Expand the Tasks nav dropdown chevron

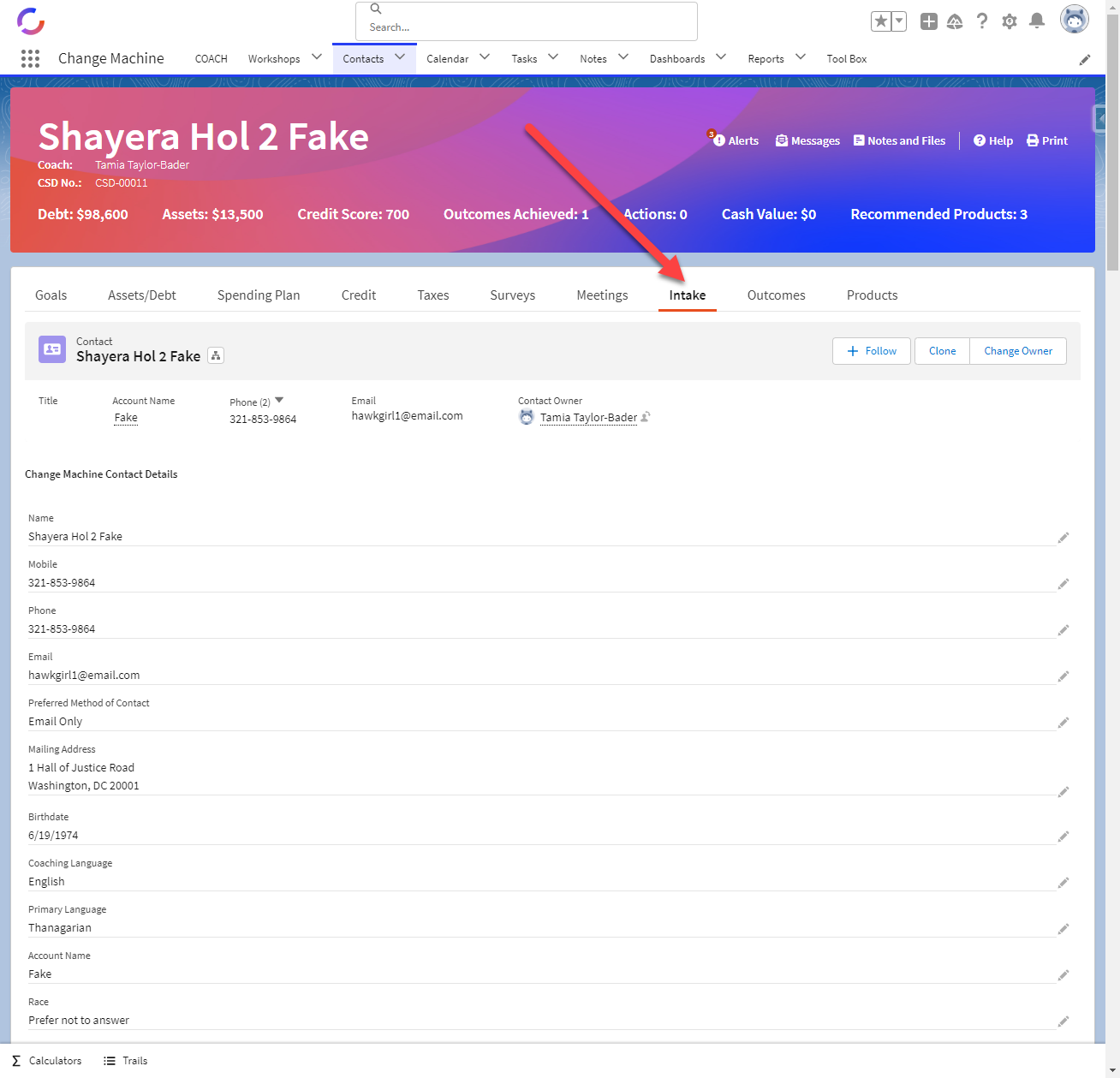point(553,57)
